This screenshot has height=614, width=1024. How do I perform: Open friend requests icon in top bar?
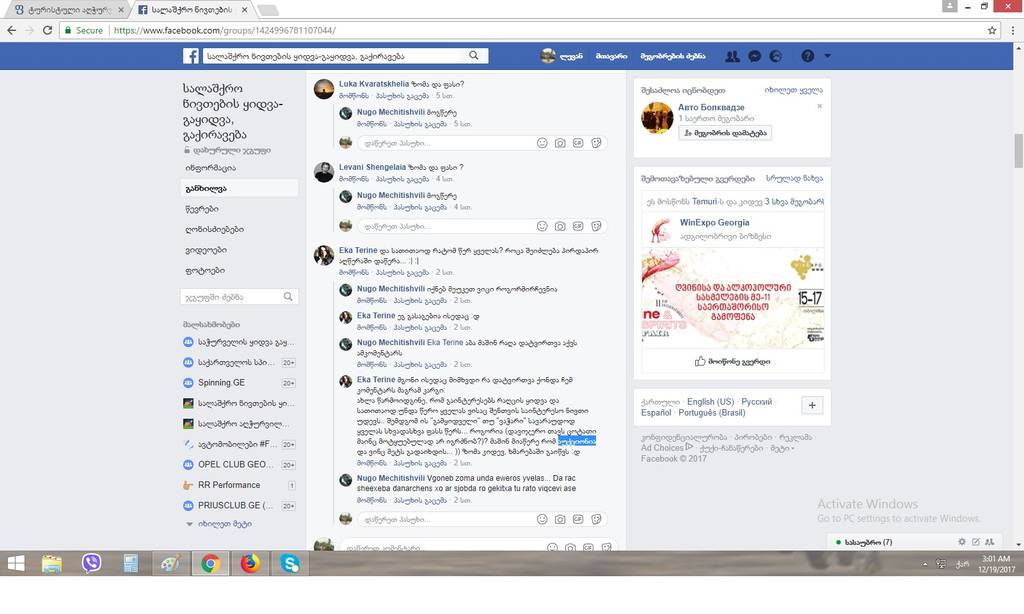pos(732,56)
